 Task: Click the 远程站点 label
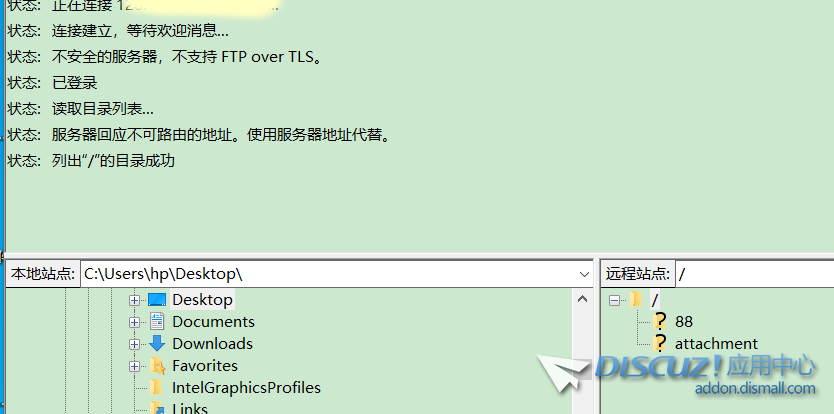point(637,274)
